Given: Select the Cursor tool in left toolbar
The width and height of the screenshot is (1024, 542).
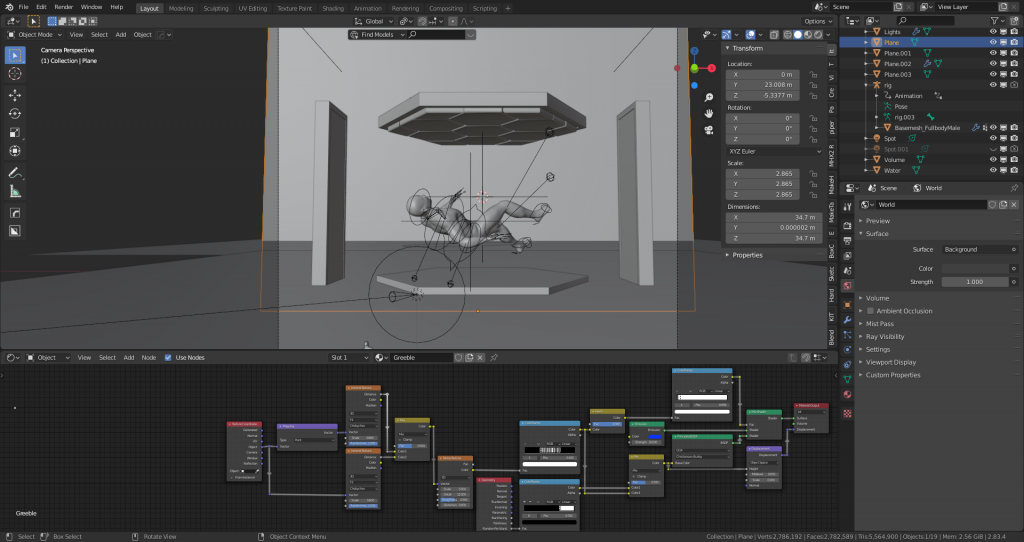Looking at the screenshot, I should point(15,74).
